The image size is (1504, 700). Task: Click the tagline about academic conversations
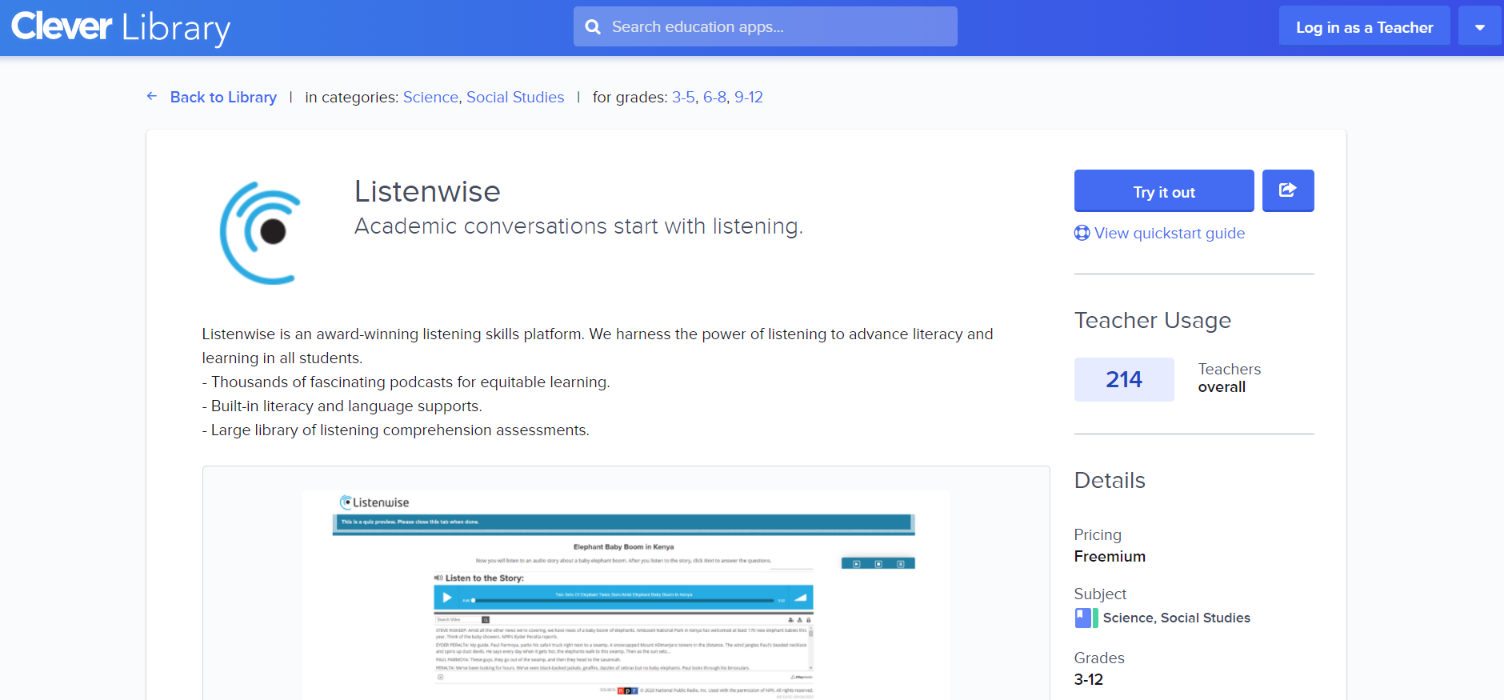(579, 227)
